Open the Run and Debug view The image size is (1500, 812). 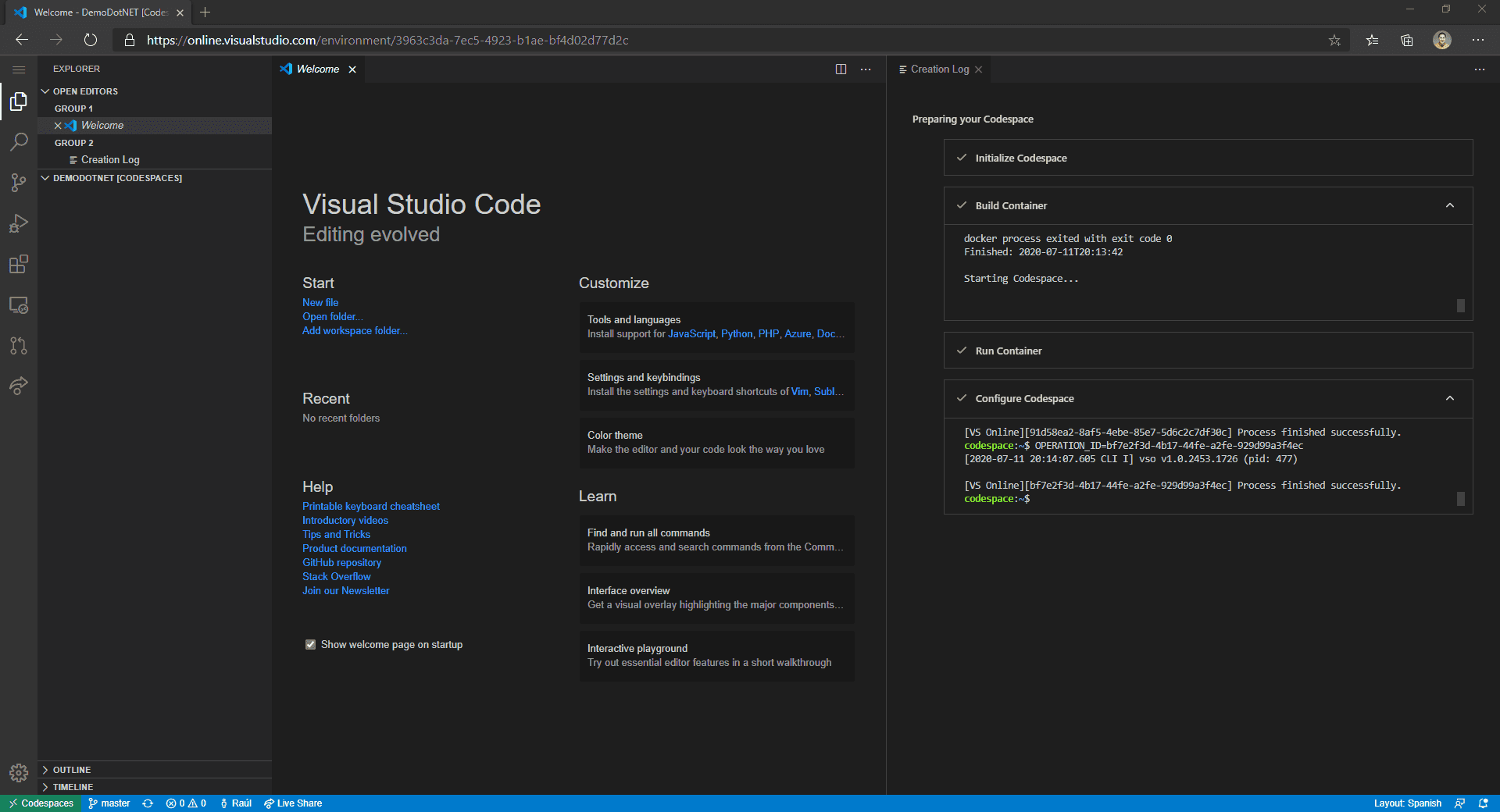click(19, 223)
